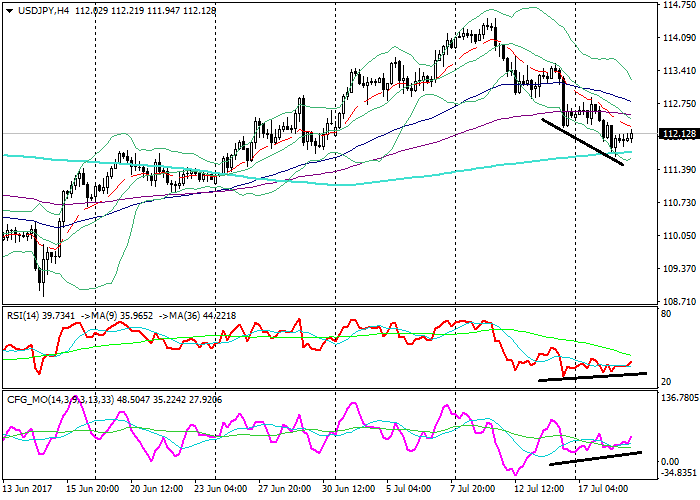Click the 108.710 price axis label
The image size is (700, 500).
pyautogui.click(x=679, y=302)
